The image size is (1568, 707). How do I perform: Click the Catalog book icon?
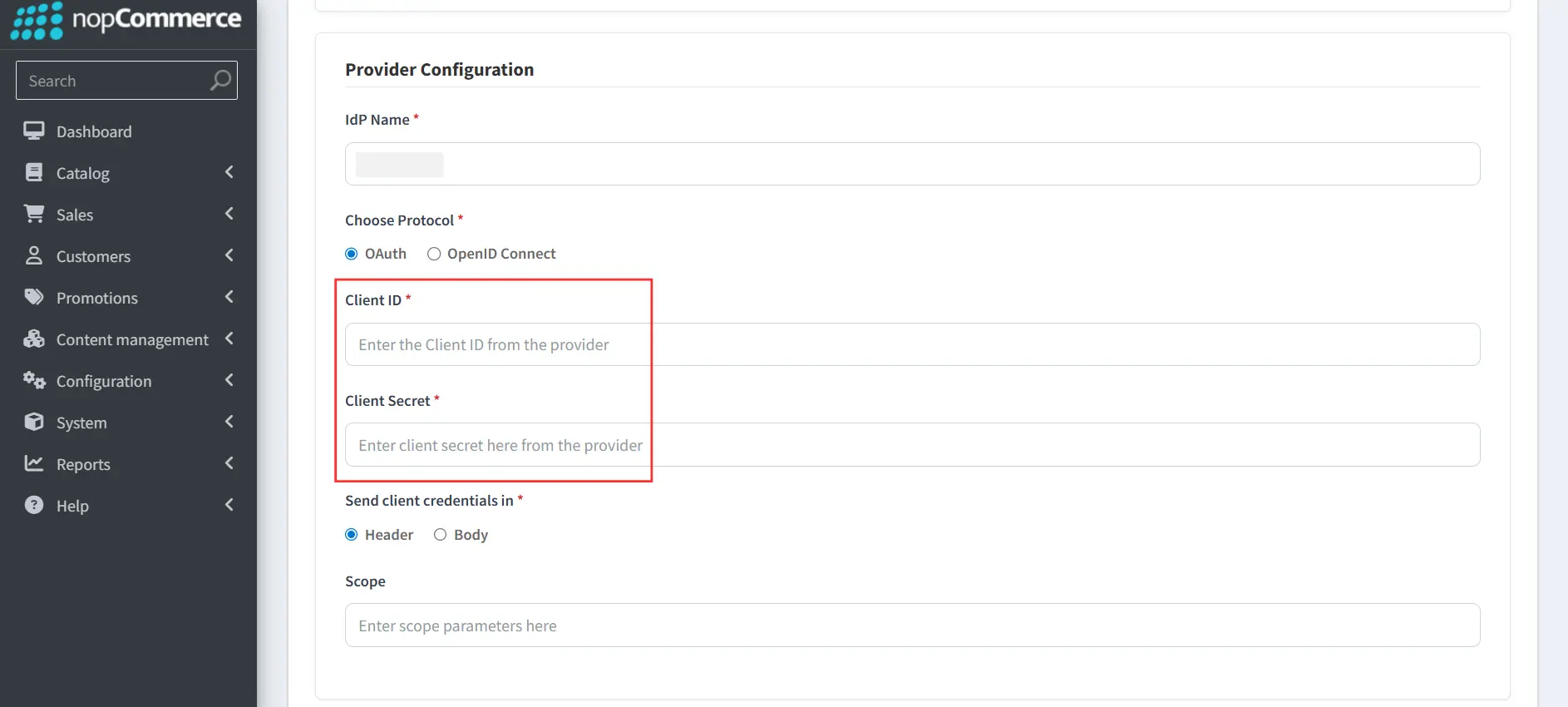point(33,172)
